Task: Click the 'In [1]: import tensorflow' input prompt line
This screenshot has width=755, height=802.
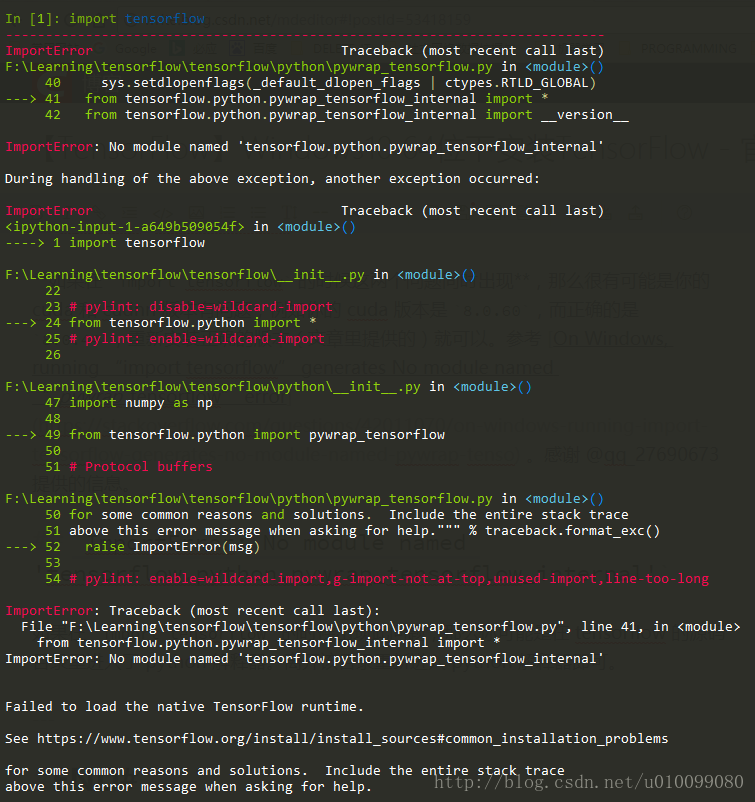Action: (x=105, y=19)
